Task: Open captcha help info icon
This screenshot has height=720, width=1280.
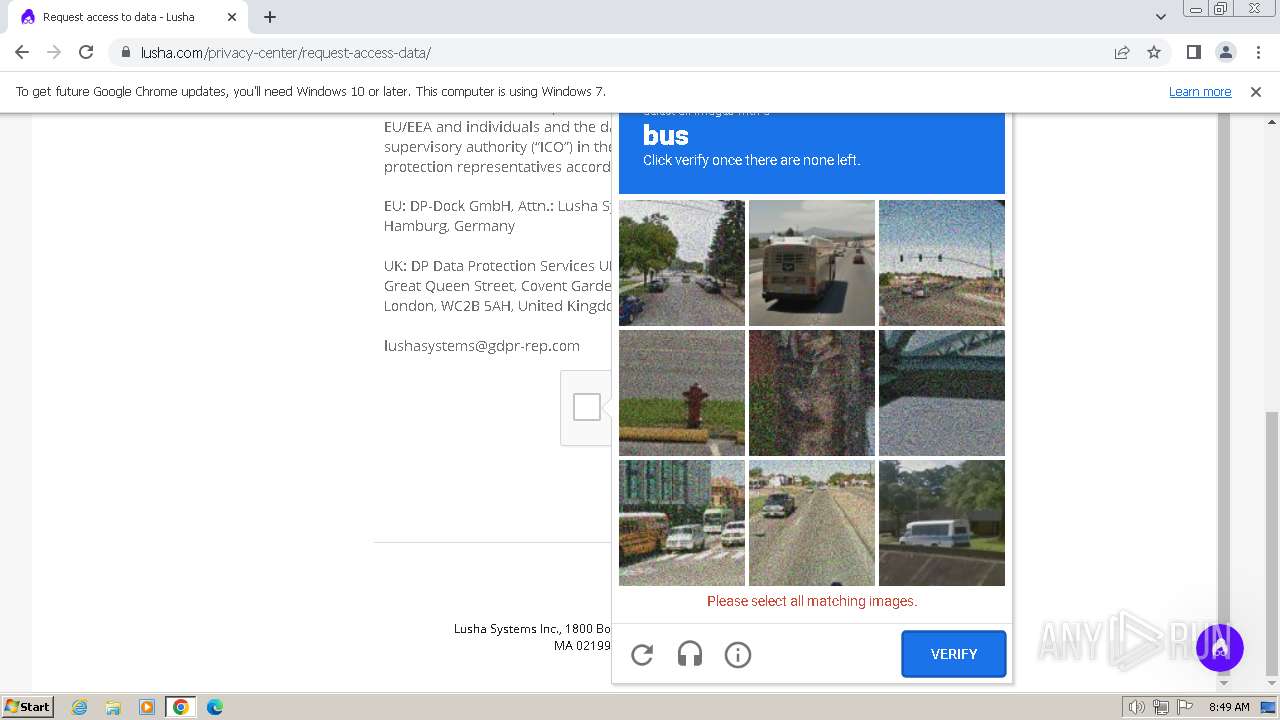Action: (738, 655)
